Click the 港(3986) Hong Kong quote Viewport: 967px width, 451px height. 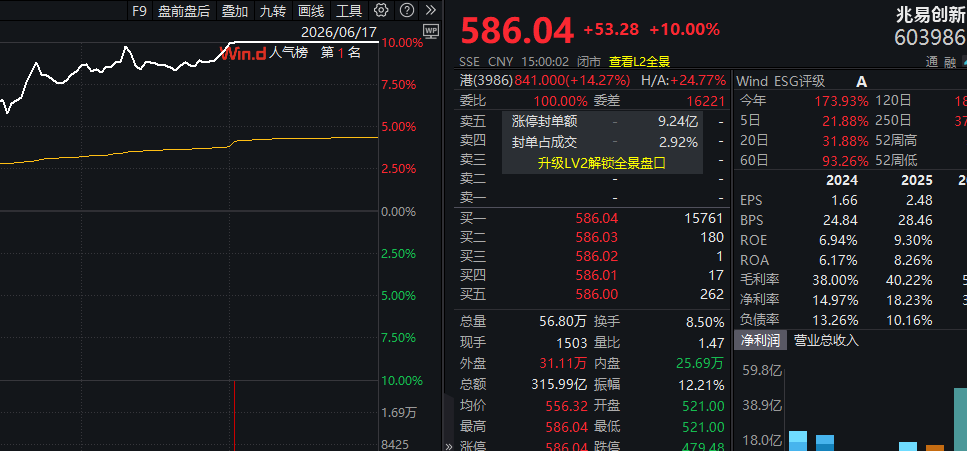click(x=545, y=81)
